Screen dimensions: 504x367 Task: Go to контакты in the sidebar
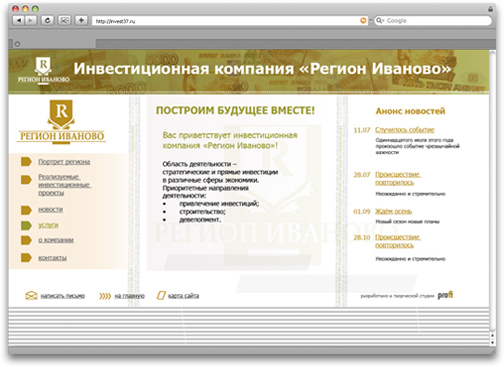(x=52, y=258)
